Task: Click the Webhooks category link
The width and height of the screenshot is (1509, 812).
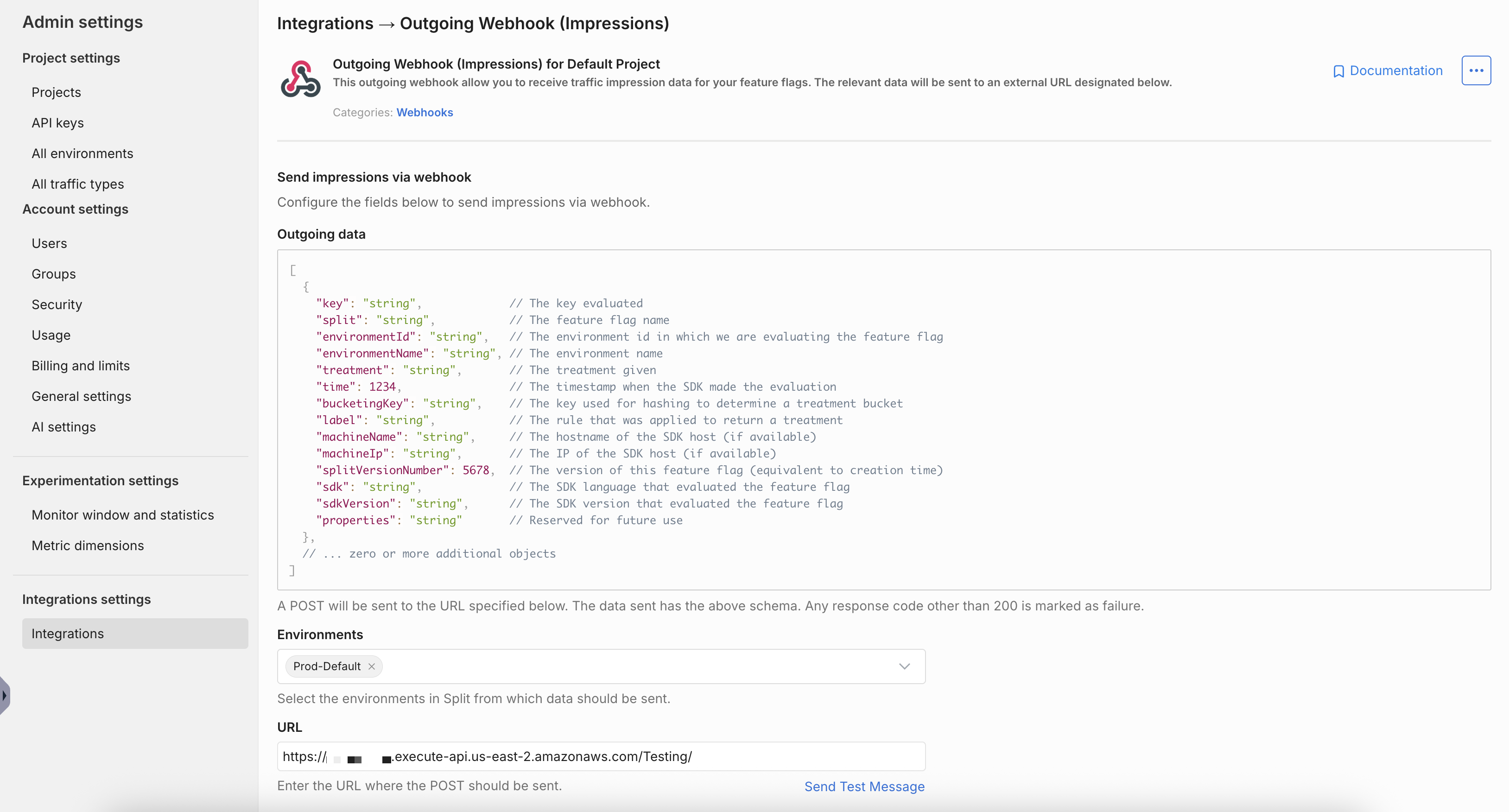Action: (x=424, y=113)
